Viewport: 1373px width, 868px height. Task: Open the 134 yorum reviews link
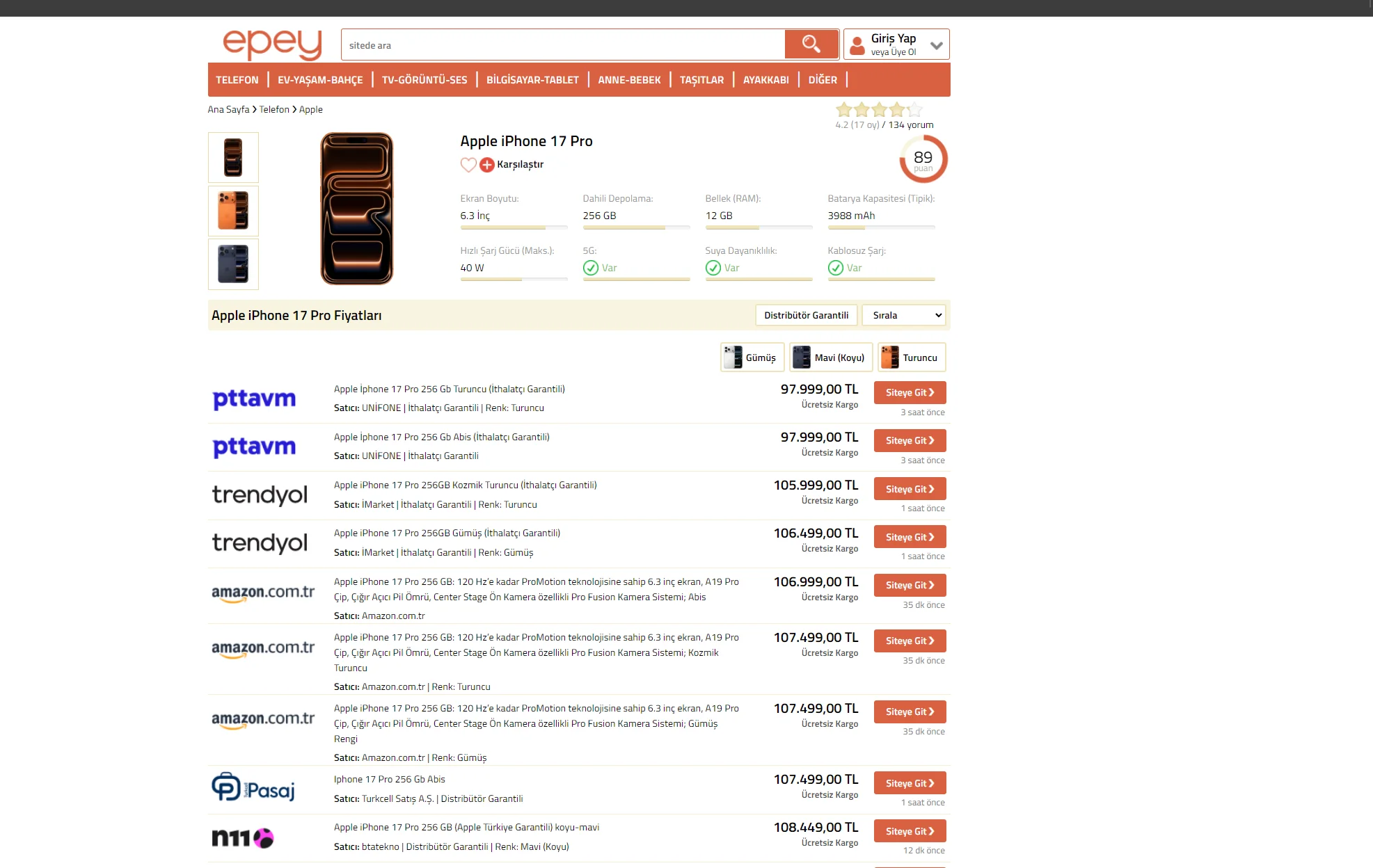tap(911, 124)
